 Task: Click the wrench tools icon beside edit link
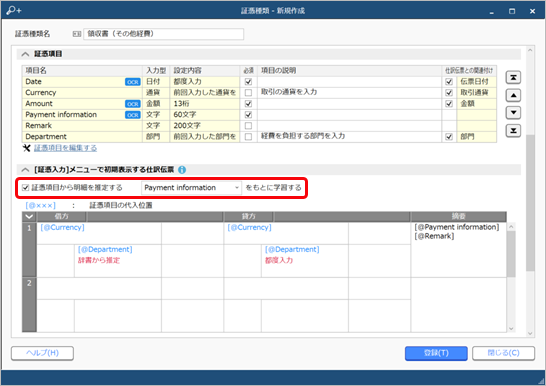coord(26,148)
